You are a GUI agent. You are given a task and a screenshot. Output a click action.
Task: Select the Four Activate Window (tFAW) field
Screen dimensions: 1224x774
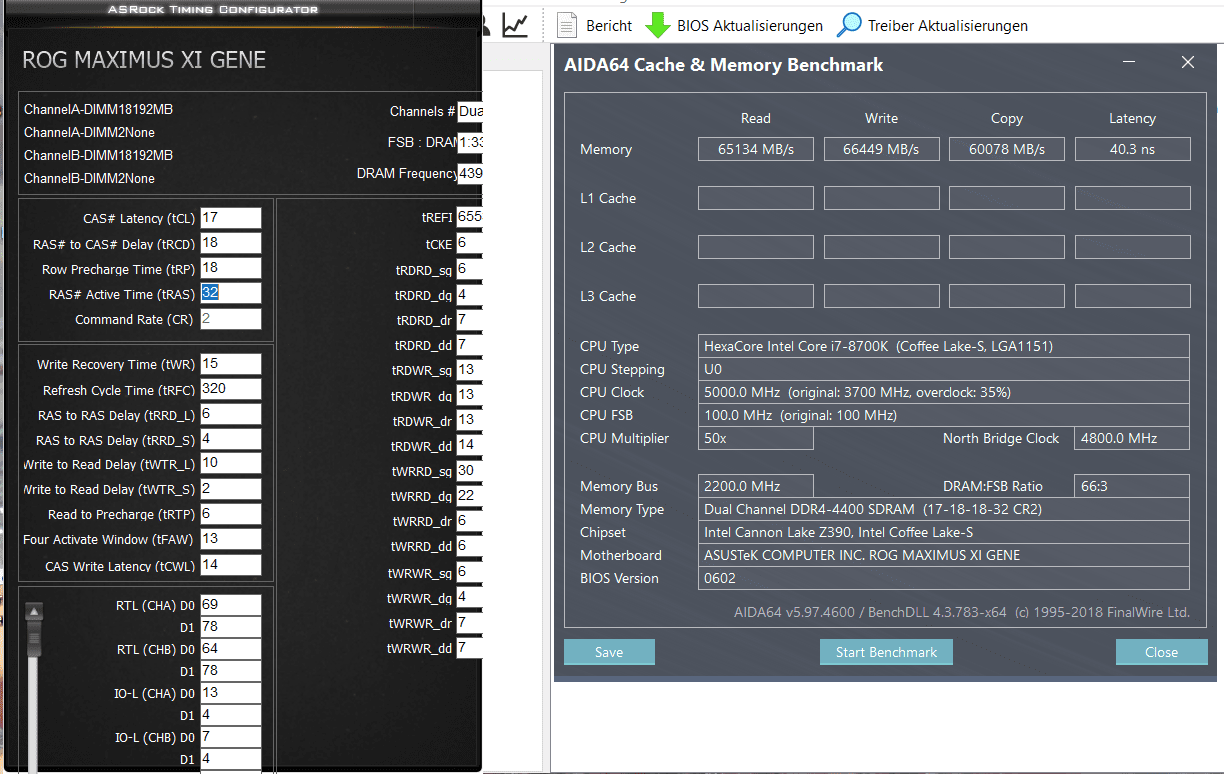click(x=231, y=539)
